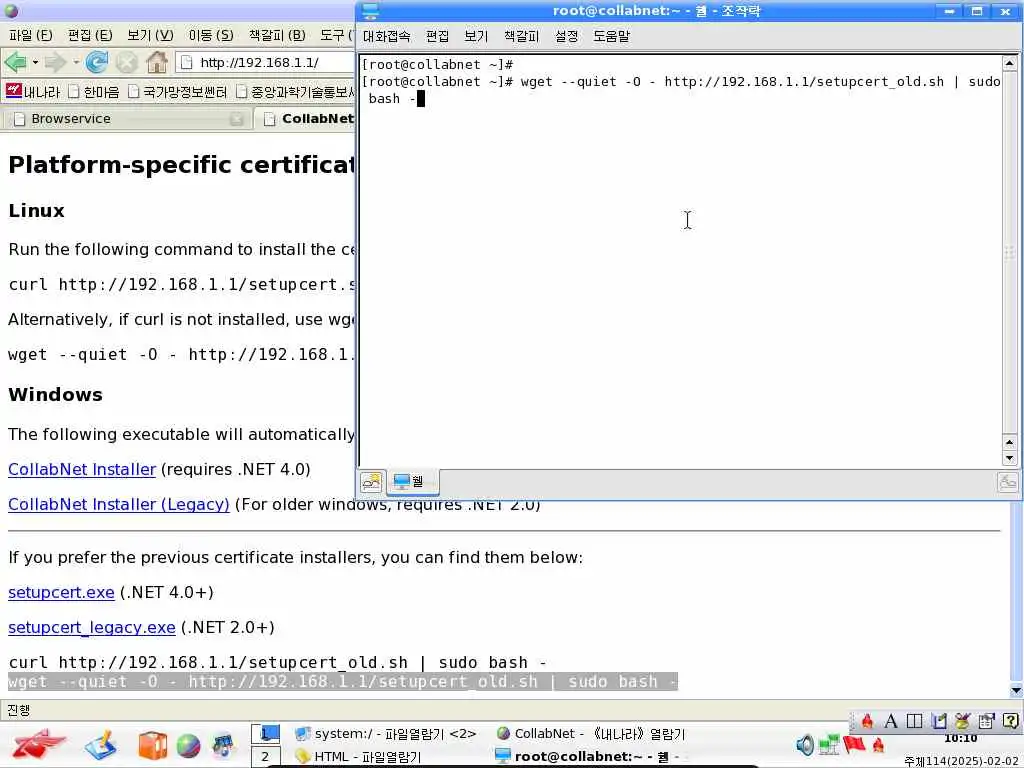
Task: Click browser page scrollbar down arrow
Action: point(1016,690)
